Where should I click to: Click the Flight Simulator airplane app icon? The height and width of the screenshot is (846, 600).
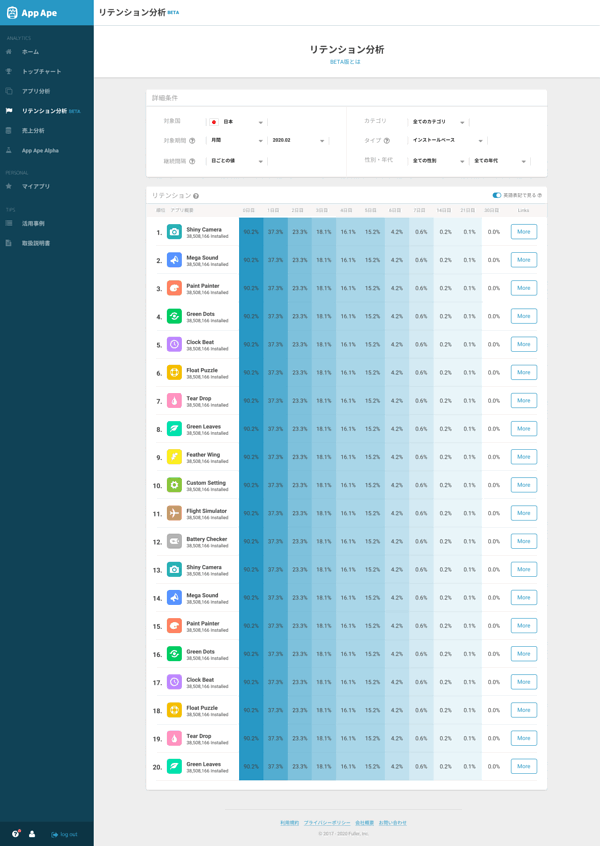click(x=174, y=513)
